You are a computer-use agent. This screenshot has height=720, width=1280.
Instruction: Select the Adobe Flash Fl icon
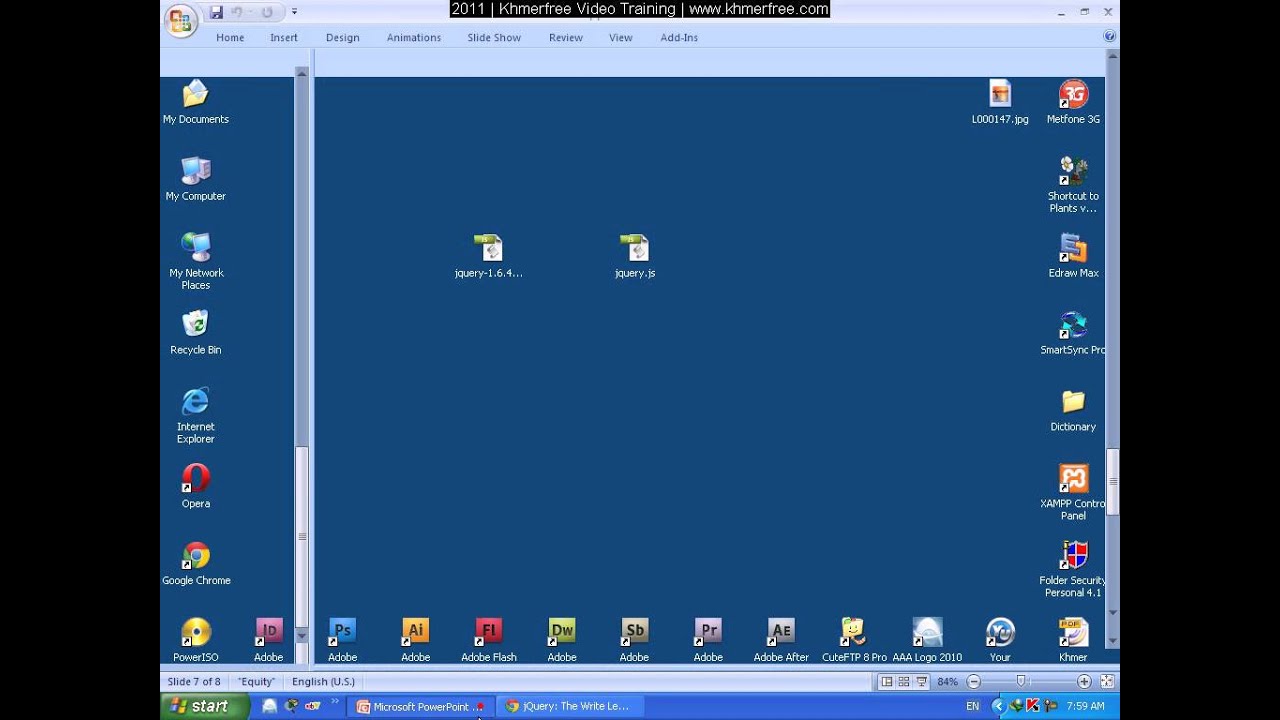tap(488, 632)
